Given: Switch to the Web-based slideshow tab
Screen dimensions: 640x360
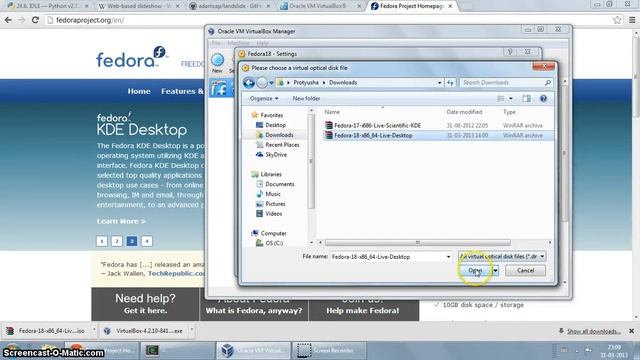Looking at the screenshot, I should pyautogui.click(x=140, y=6).
